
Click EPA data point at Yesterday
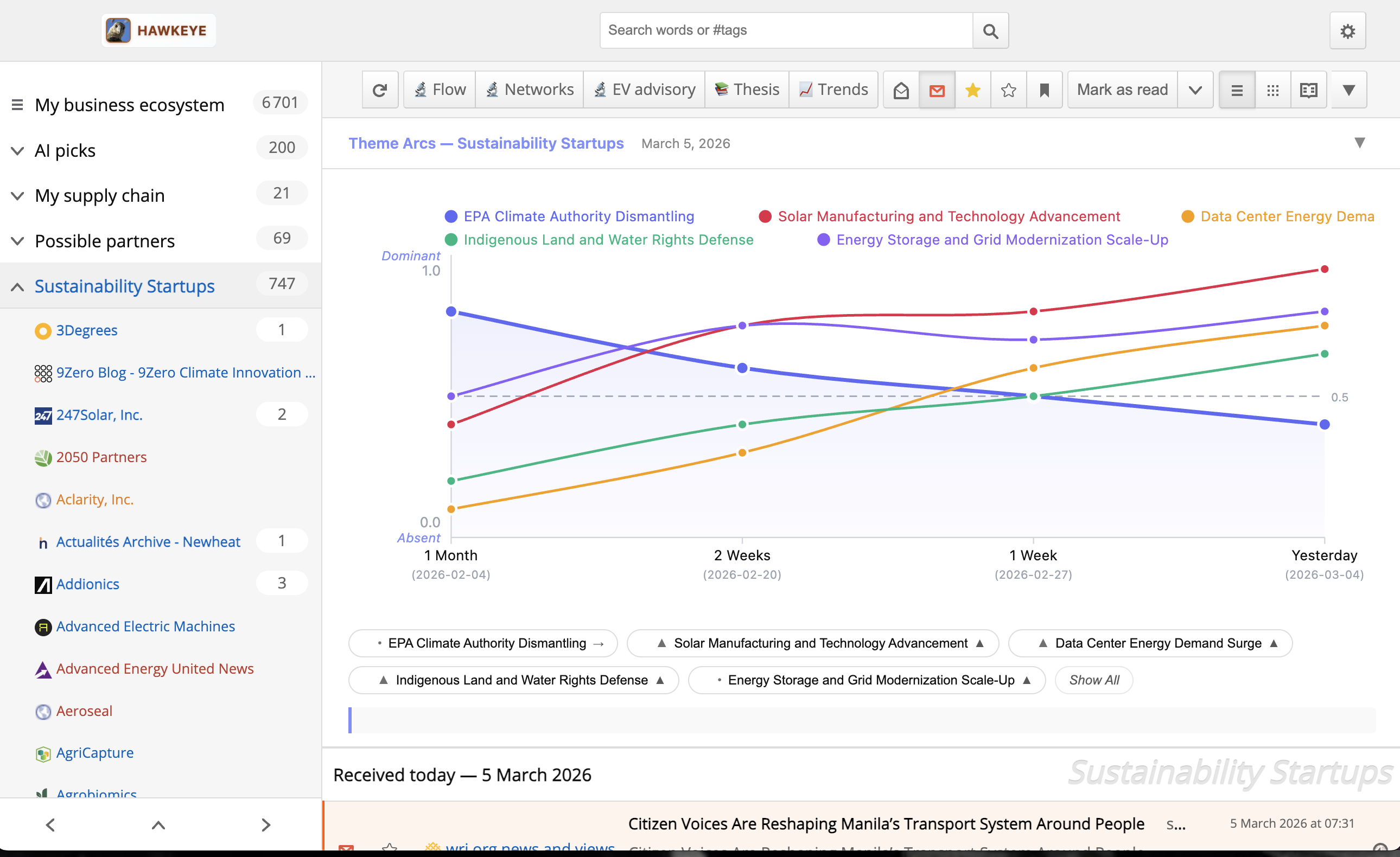point(1325,424)
